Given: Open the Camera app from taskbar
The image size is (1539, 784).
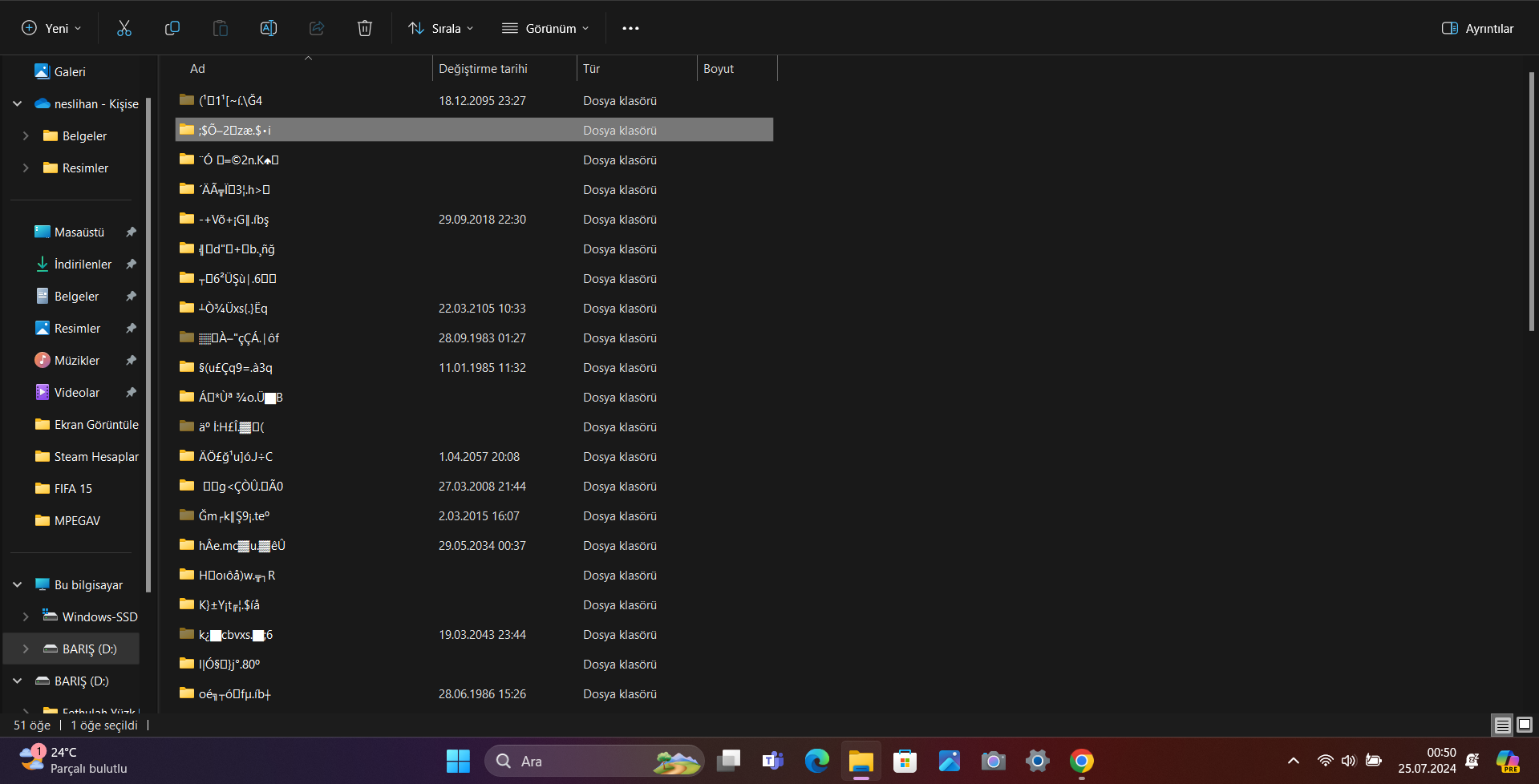Looking at the screenshot, I should coord(994,761).
